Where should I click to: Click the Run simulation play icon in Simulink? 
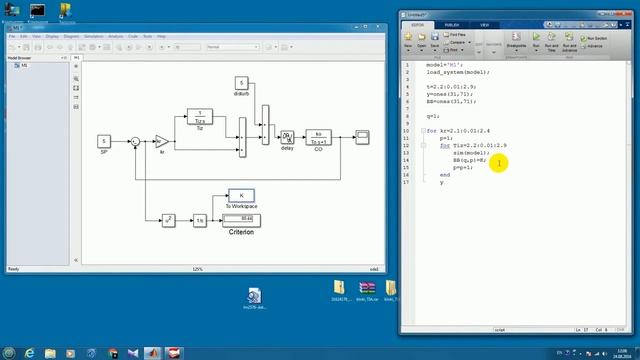tap(129, 47)
